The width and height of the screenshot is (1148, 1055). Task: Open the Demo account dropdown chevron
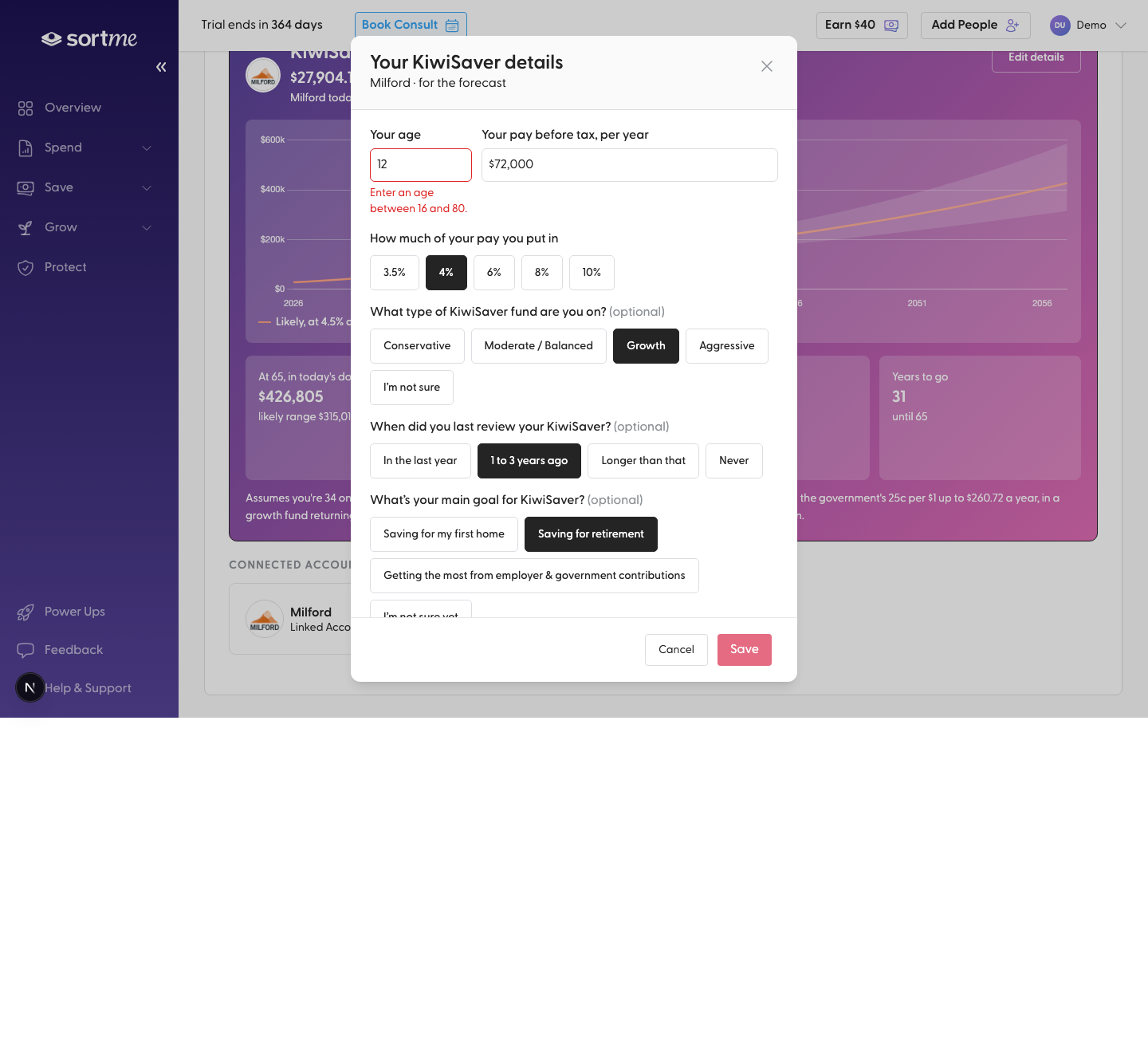1121,26
